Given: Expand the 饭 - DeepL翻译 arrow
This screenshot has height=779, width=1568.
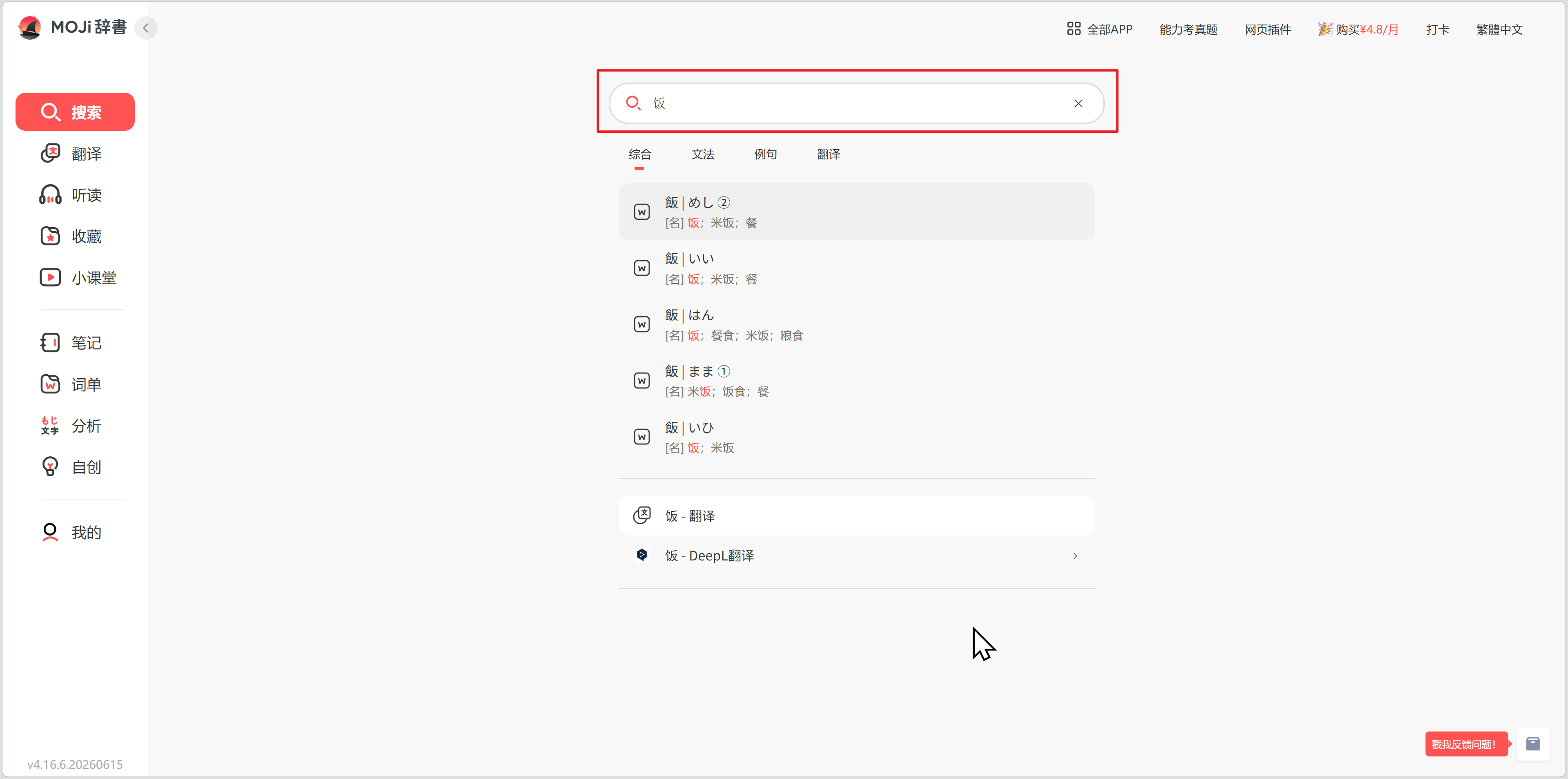Looking at the screenshot, I should tap(1075, 556).
